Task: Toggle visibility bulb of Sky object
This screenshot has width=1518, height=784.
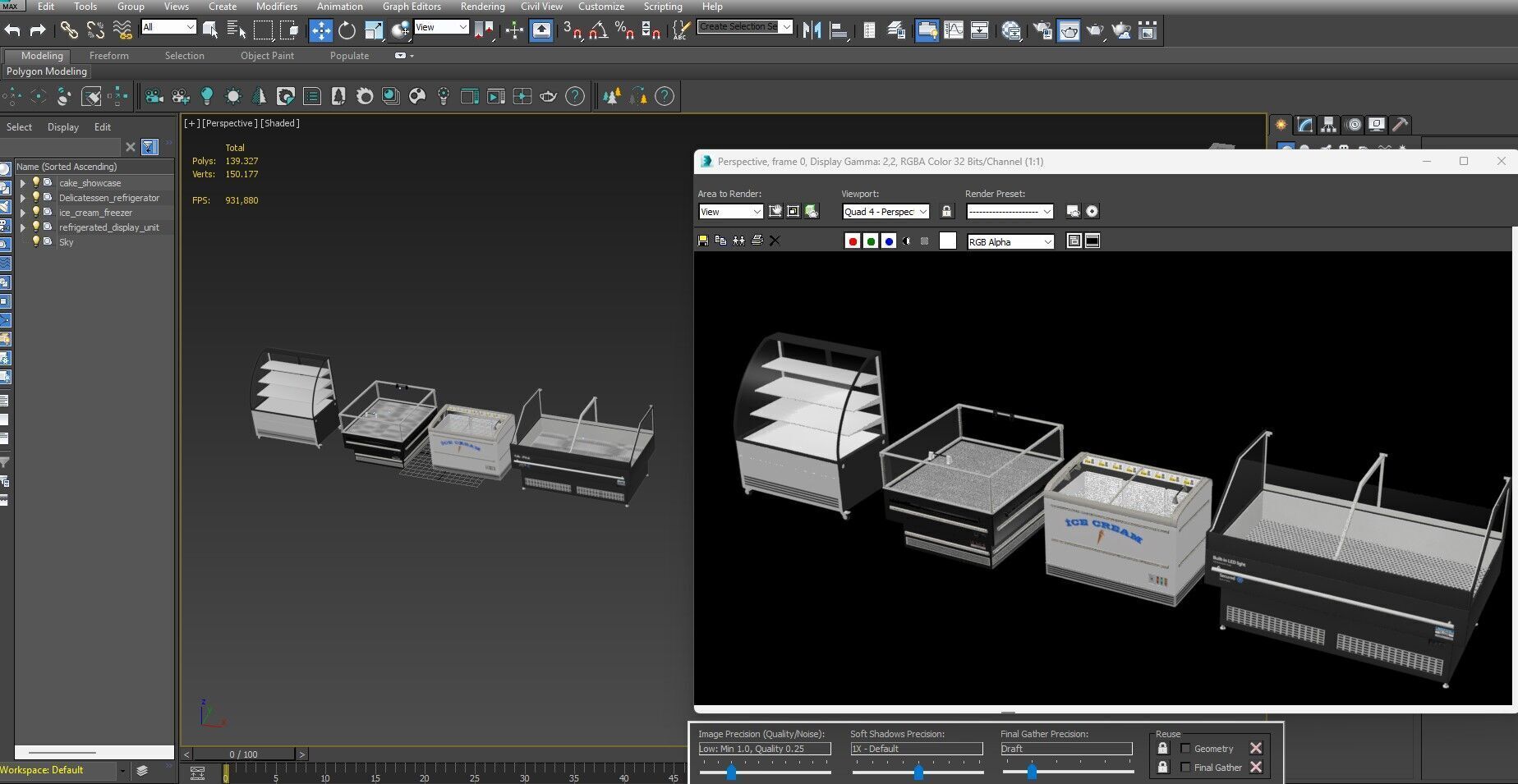Action: (x=36, y=241)
